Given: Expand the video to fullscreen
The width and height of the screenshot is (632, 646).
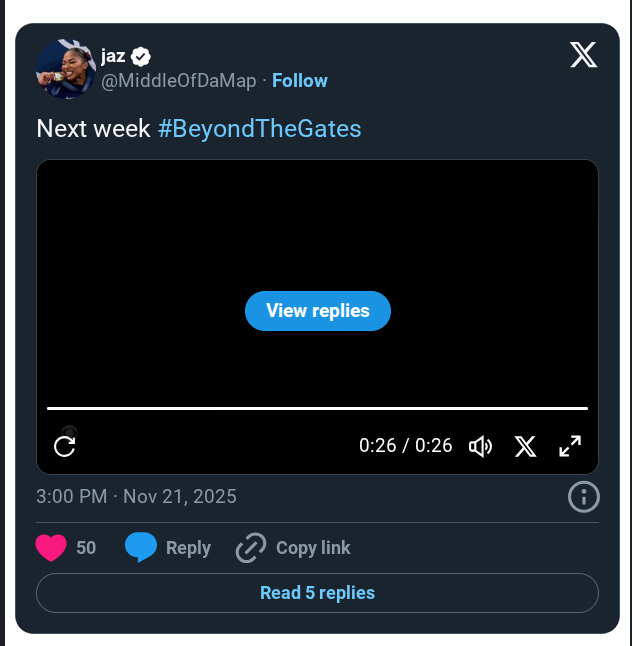Looking at the screenshot, I should click(x=570, y=446).
